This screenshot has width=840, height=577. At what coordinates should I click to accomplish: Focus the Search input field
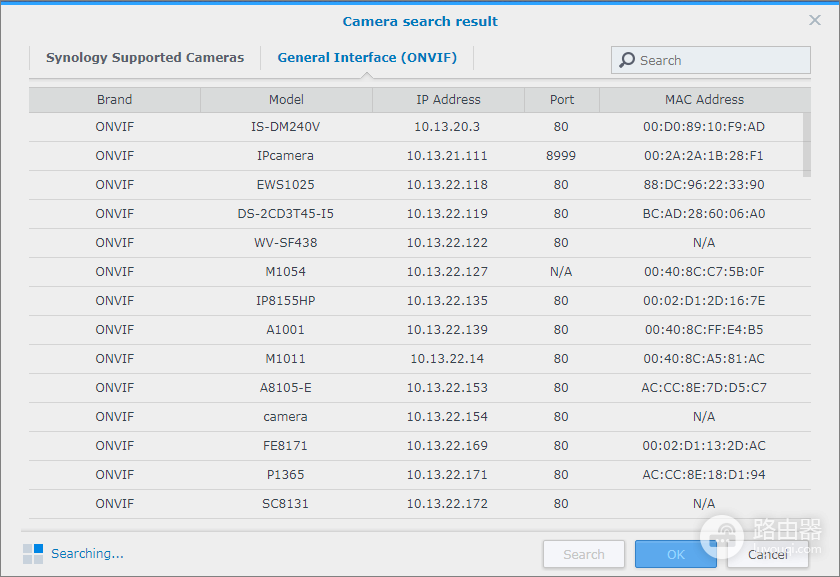click(710, 60)
